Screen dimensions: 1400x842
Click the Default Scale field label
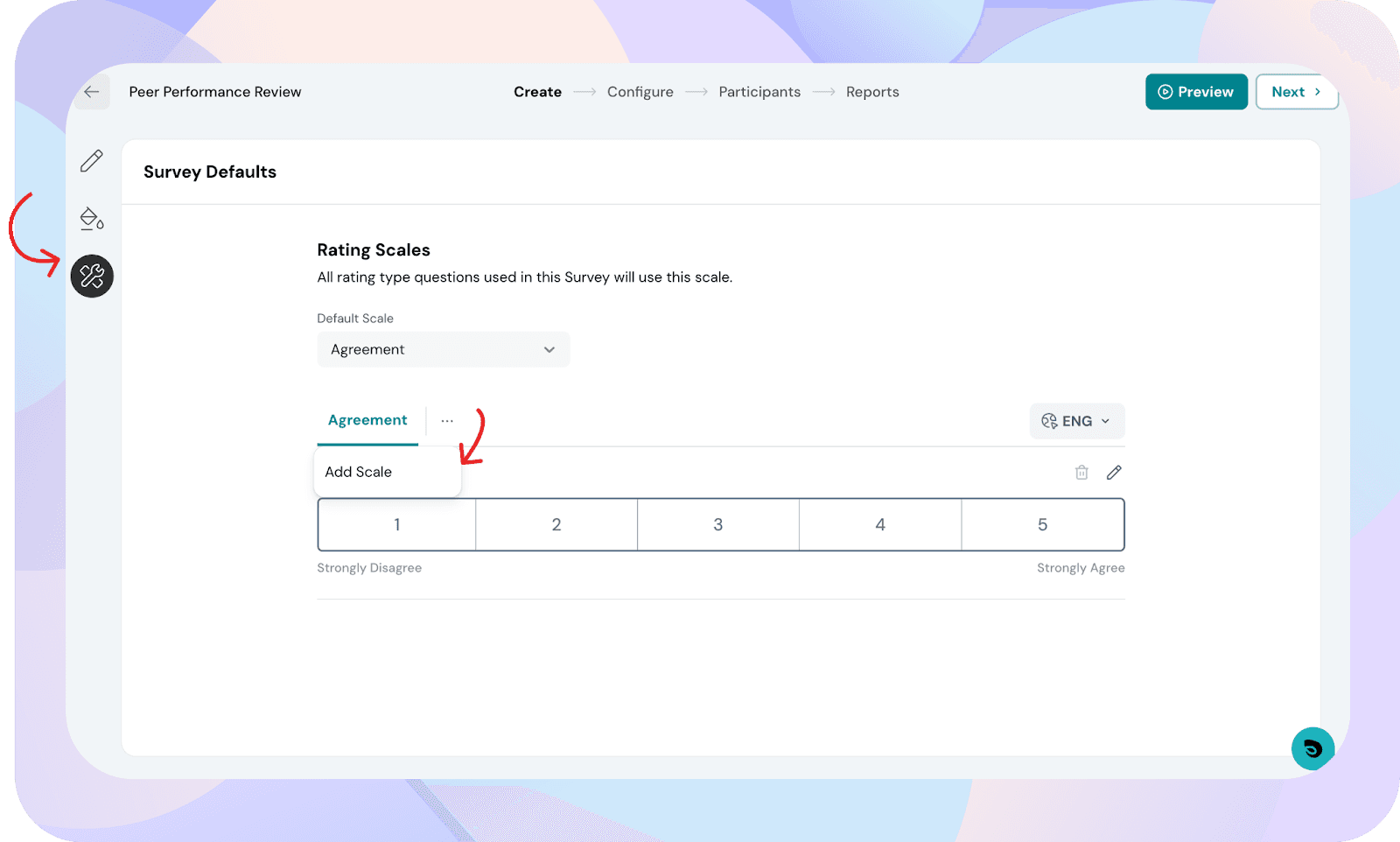tap(355, 319)
